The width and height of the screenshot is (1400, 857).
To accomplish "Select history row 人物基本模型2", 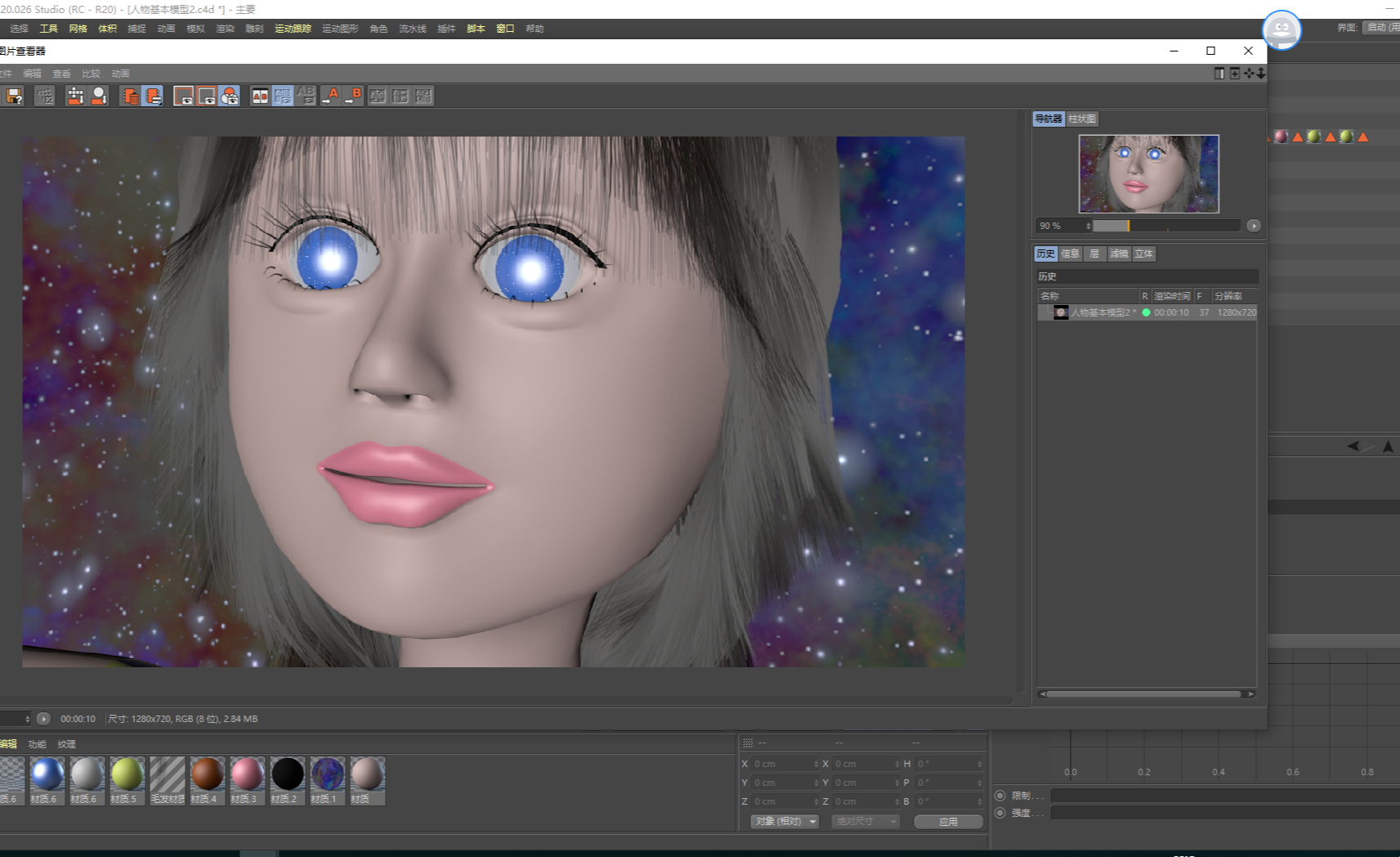I will click(x=1147, y=312).
